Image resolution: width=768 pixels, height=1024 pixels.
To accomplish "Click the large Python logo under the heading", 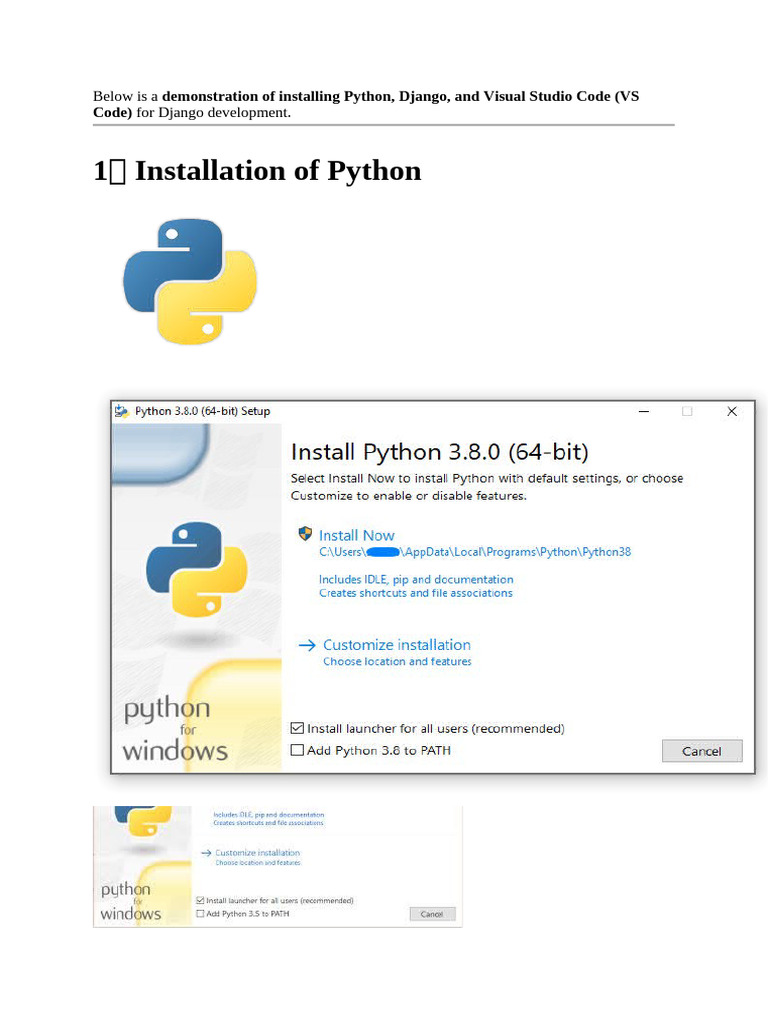I will pos(190,281).
